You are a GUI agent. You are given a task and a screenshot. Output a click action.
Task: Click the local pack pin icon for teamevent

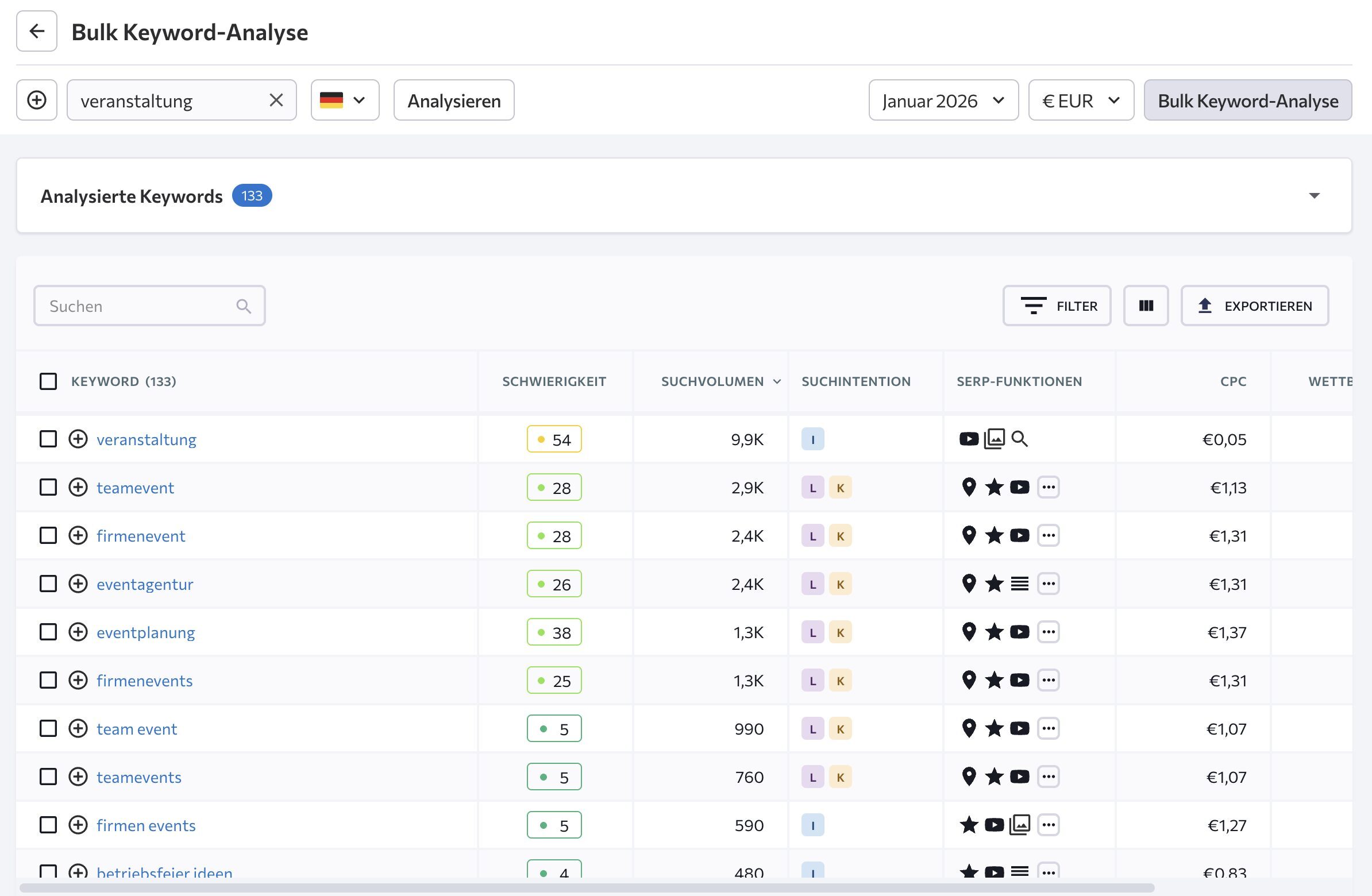click(969, 487)
